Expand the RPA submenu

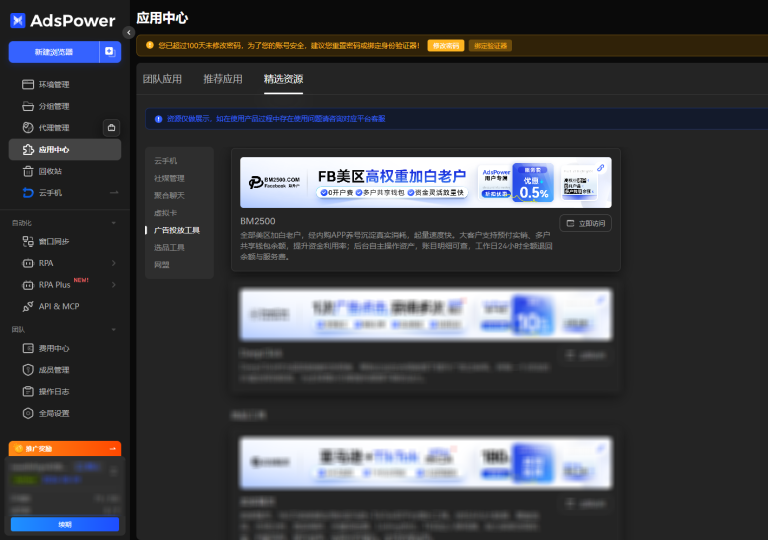coord(114,263)
